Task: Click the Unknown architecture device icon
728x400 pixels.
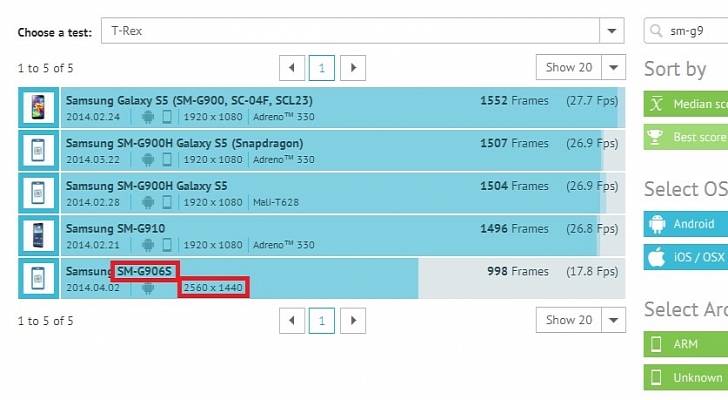Action: pos(657,377)
